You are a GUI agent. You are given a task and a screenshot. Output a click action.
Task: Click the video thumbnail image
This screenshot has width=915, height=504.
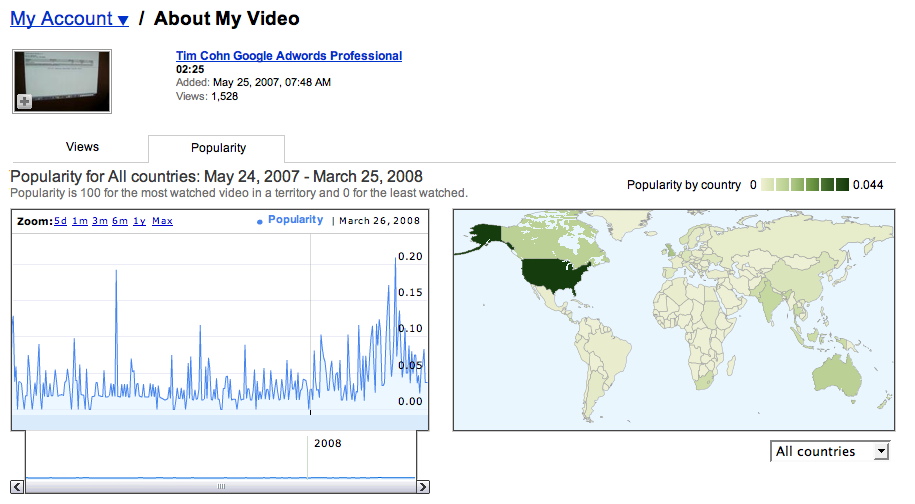tap(62, 80)
